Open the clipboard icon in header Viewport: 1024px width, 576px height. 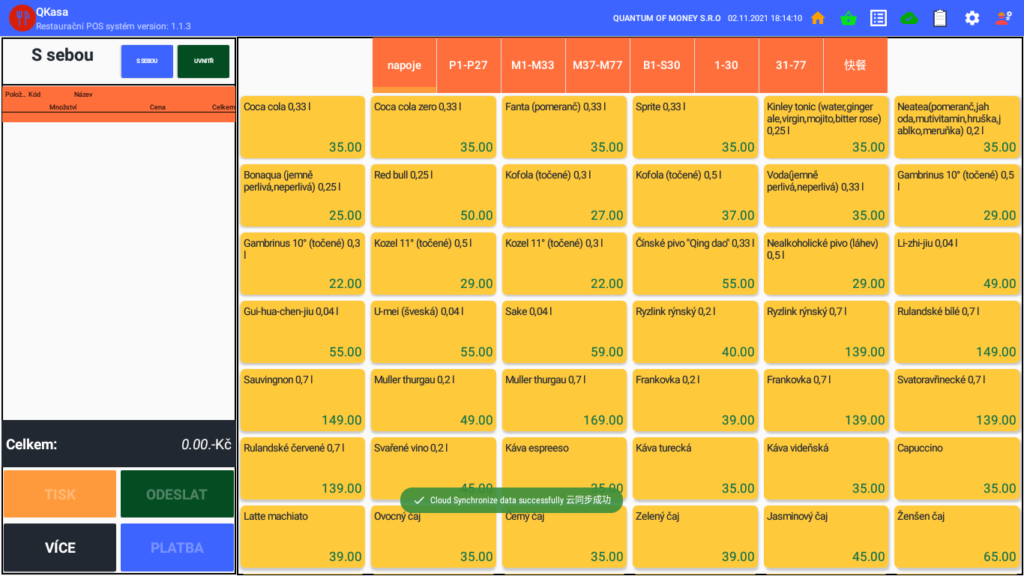pyautogui.click(x=940, y=18)
